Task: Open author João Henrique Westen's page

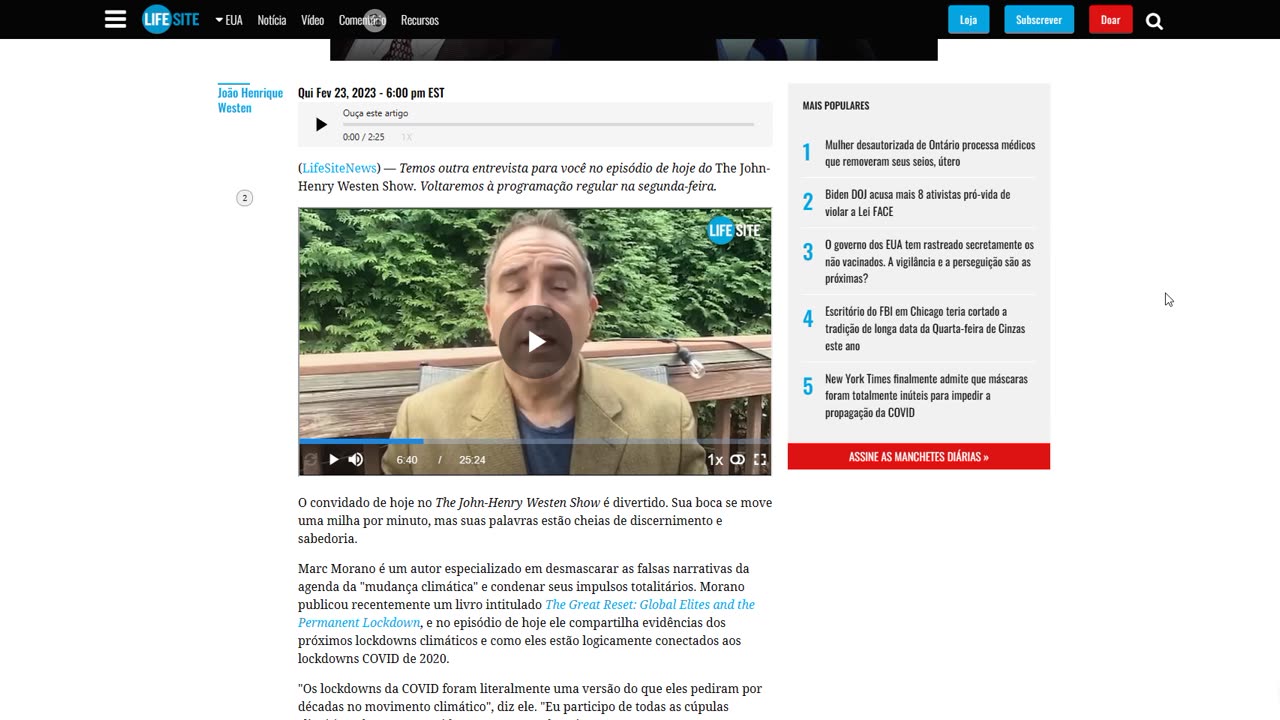Action: [x=250, y=100]
